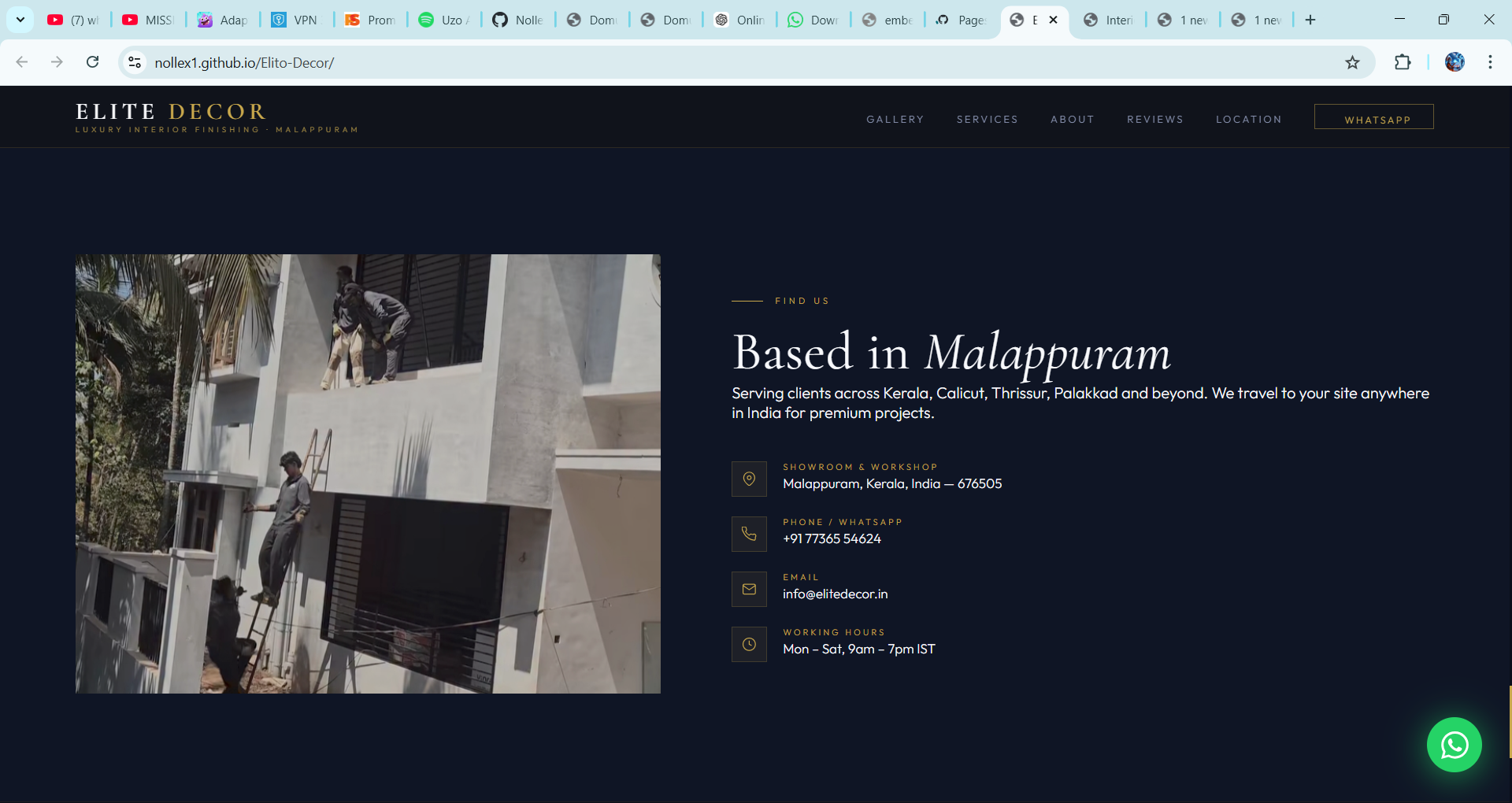1512x803 pixels.
Task: Open Chrome three-dot menu
Action: 1490,63
